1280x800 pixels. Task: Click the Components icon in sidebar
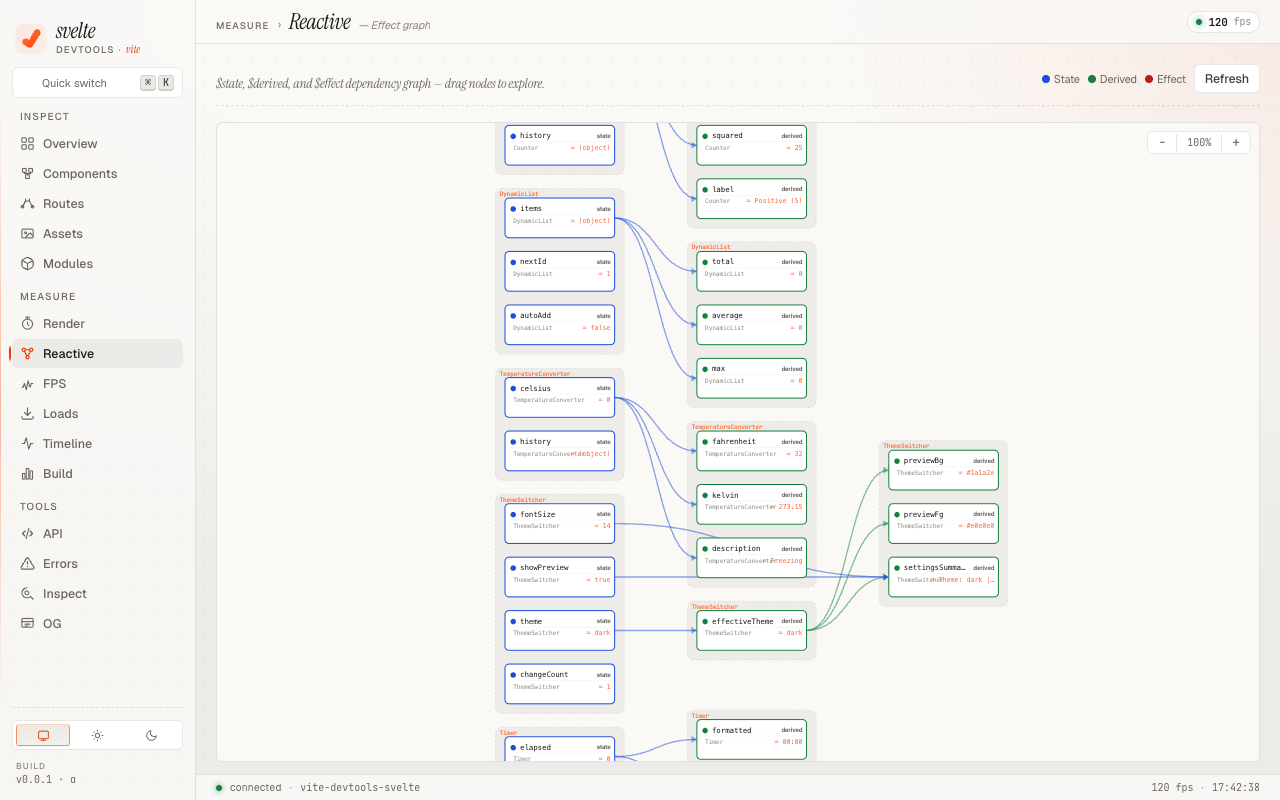tap(28, 174)
